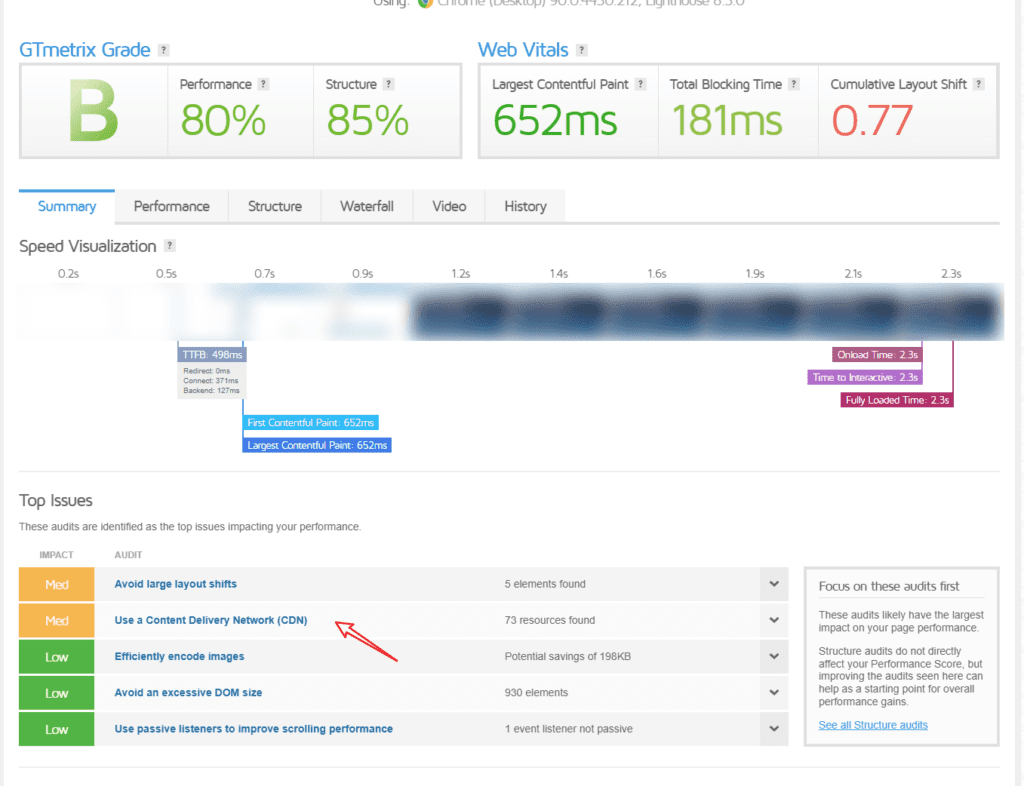View the History tab

(x=525, y=206)
